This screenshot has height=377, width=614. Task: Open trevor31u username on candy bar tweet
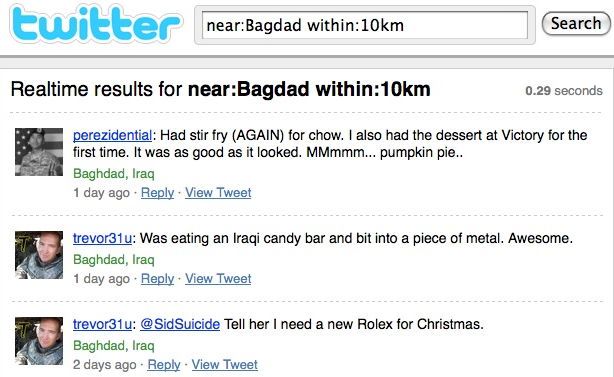(102, 238)
